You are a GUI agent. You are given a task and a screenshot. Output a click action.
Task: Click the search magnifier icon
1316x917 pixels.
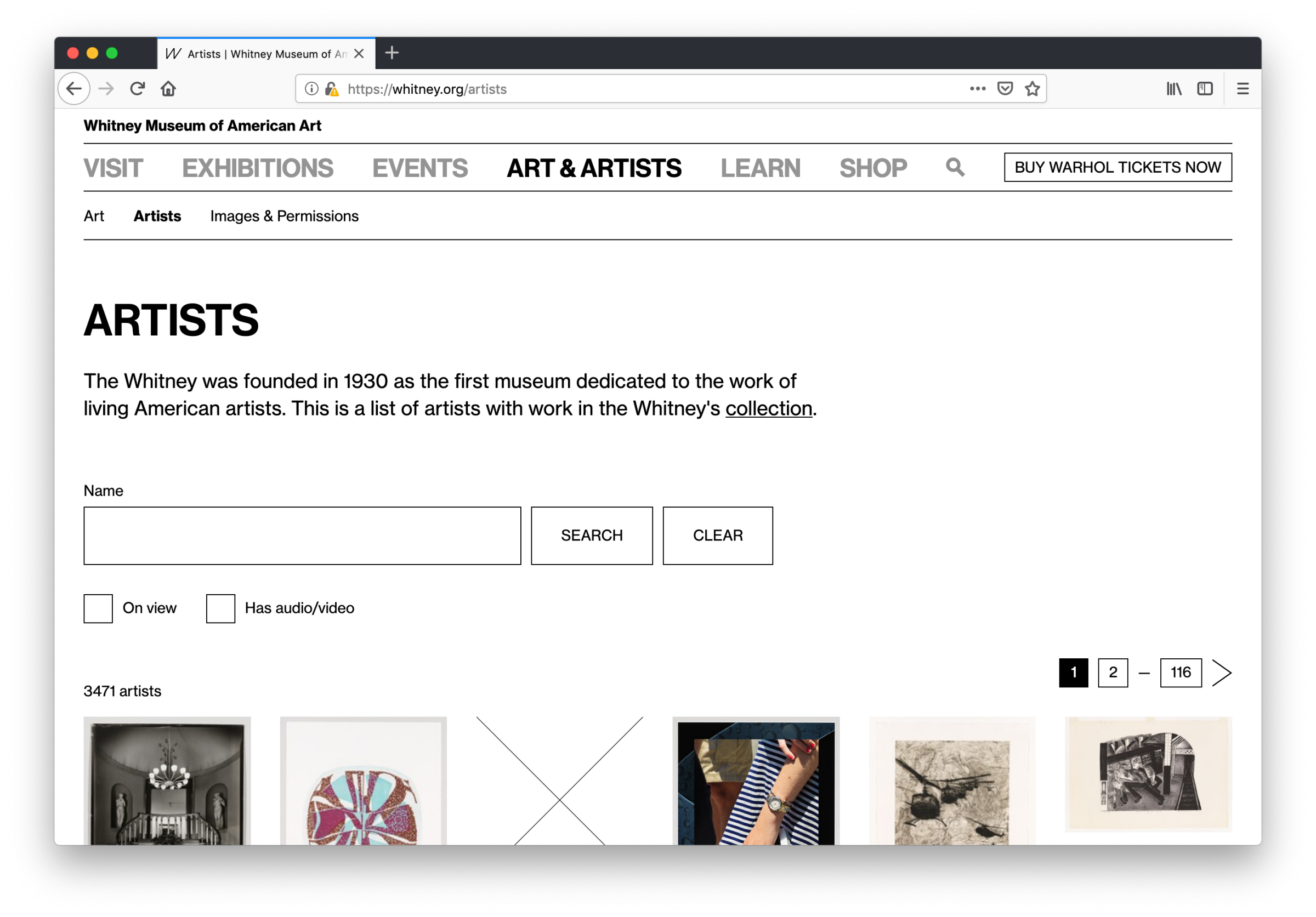pyautogui.click(x=955, y=167)
